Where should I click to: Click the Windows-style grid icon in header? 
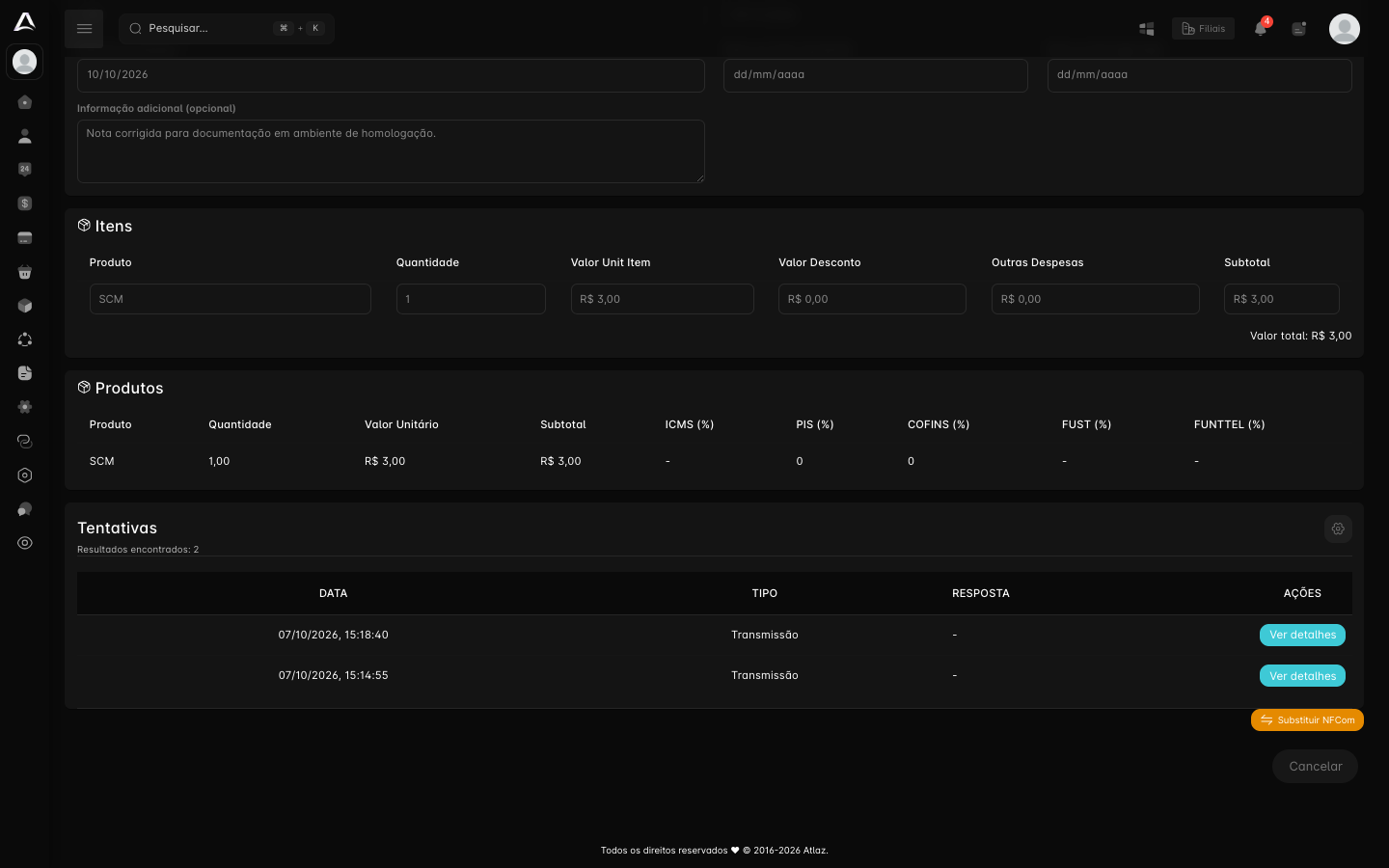[1147, 29]
